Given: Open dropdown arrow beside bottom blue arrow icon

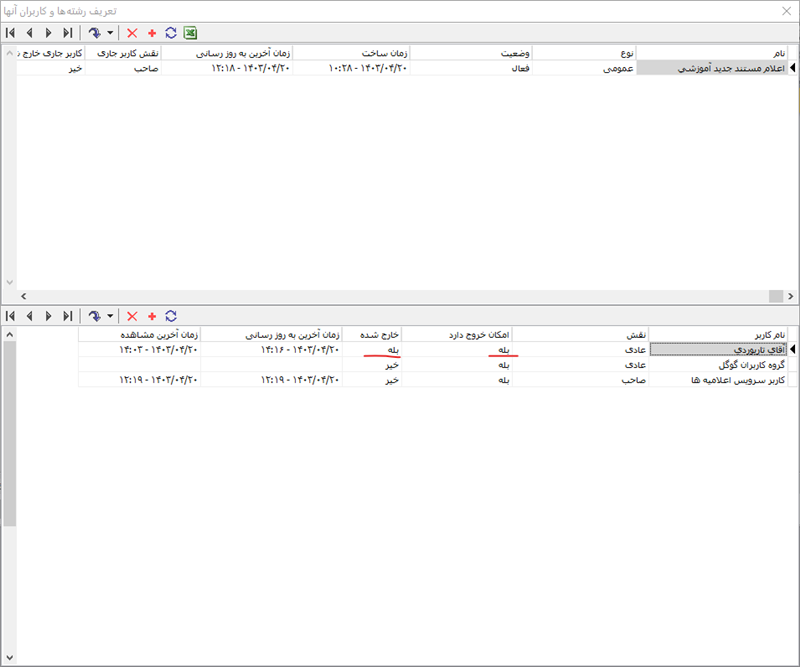Looking at the screenshot, I should pyautogui.click(x=110, y=315).
